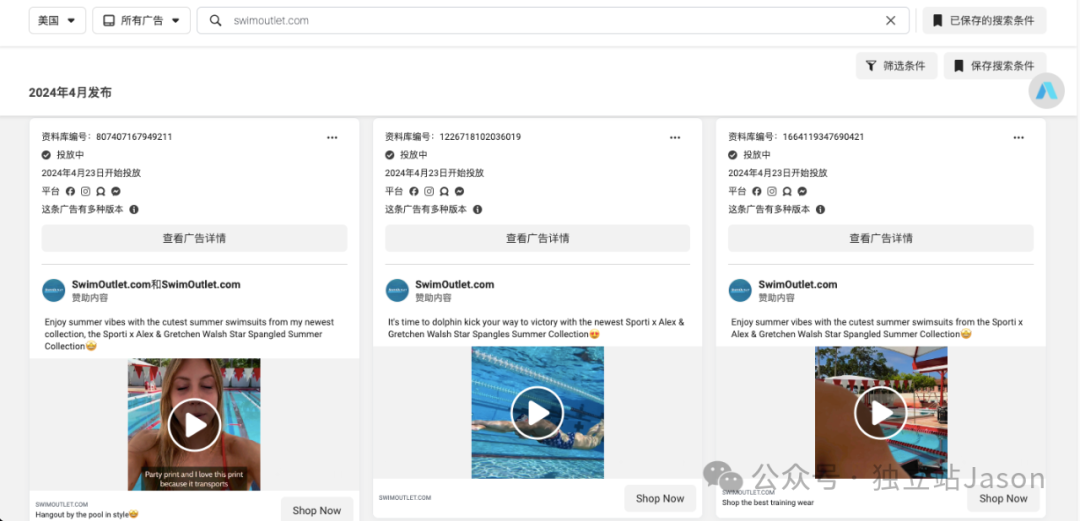Click Messenger platform icon in ad 807407167949211
Viewport: 1080px width, 521px height.
pos(116,192)
